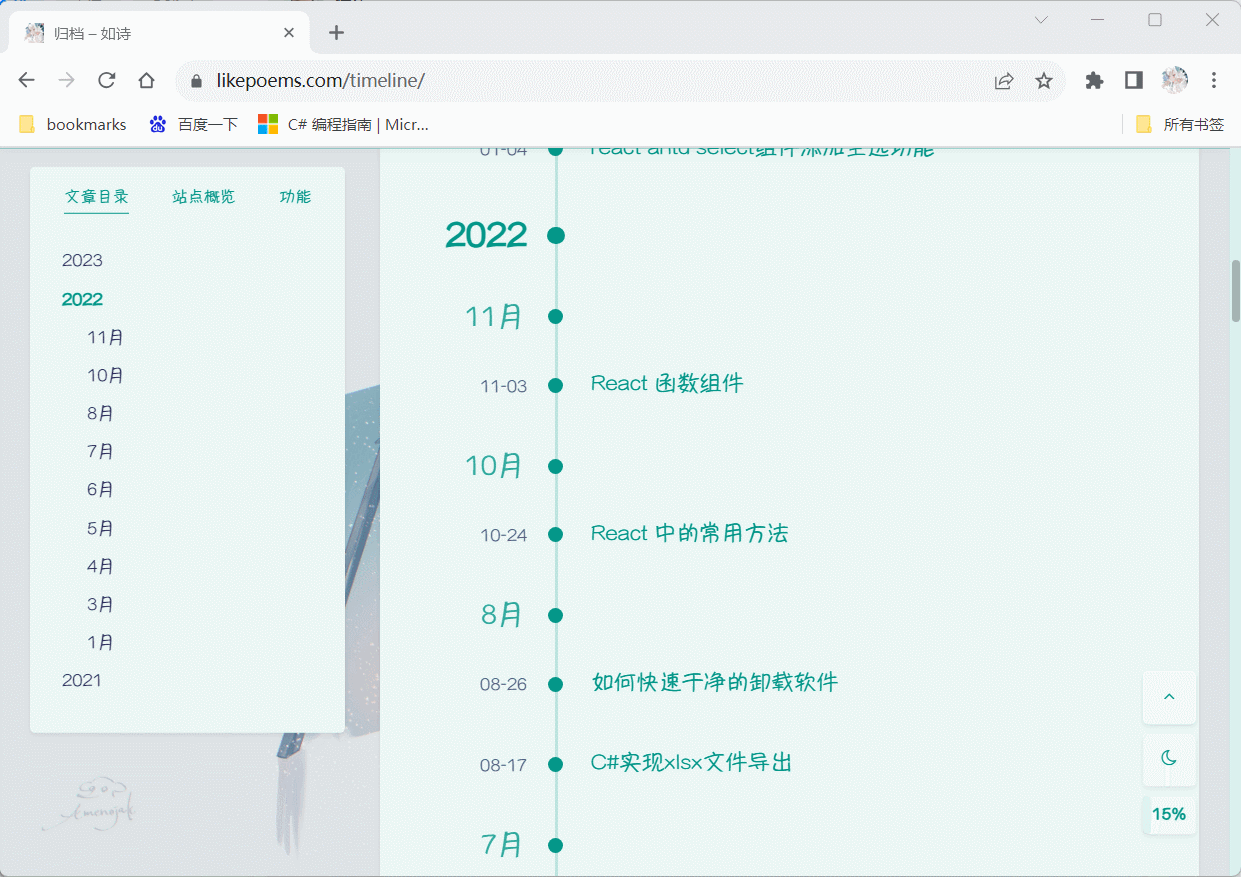Viewport: 1241px width, 877px height.
Task: Open 所有书签 folder
Action: pos(1180,125)
